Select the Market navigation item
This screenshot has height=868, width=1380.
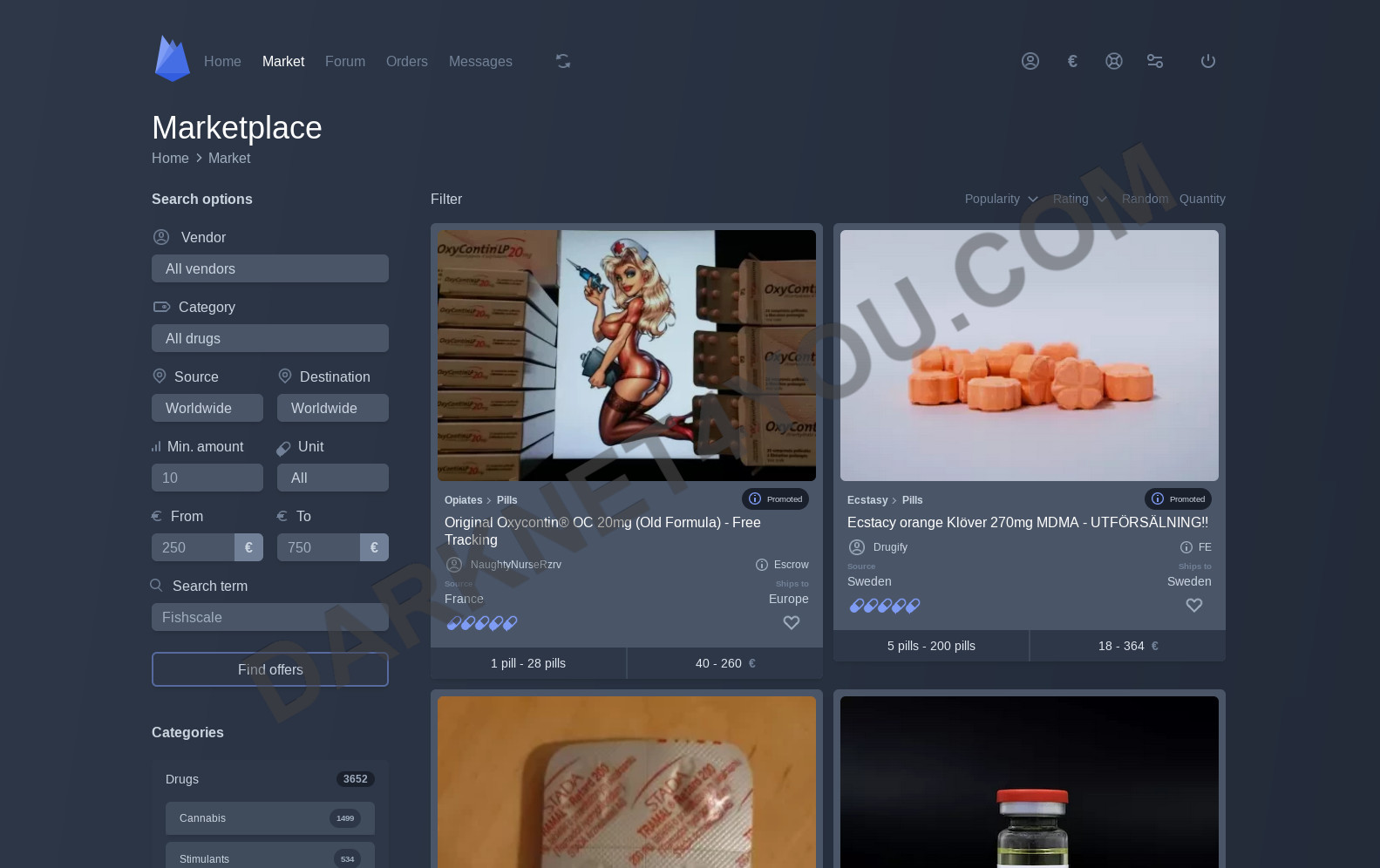pos(283,61)
